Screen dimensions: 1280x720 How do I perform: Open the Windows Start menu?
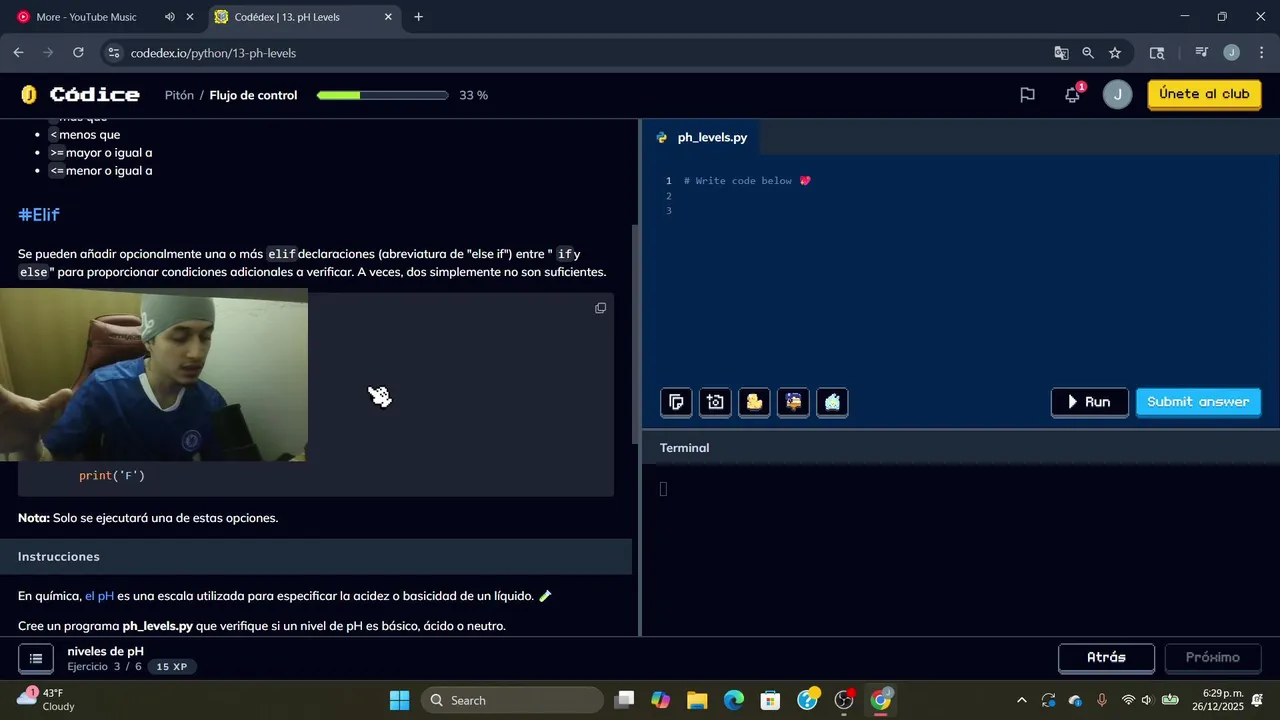coord(399,700)
